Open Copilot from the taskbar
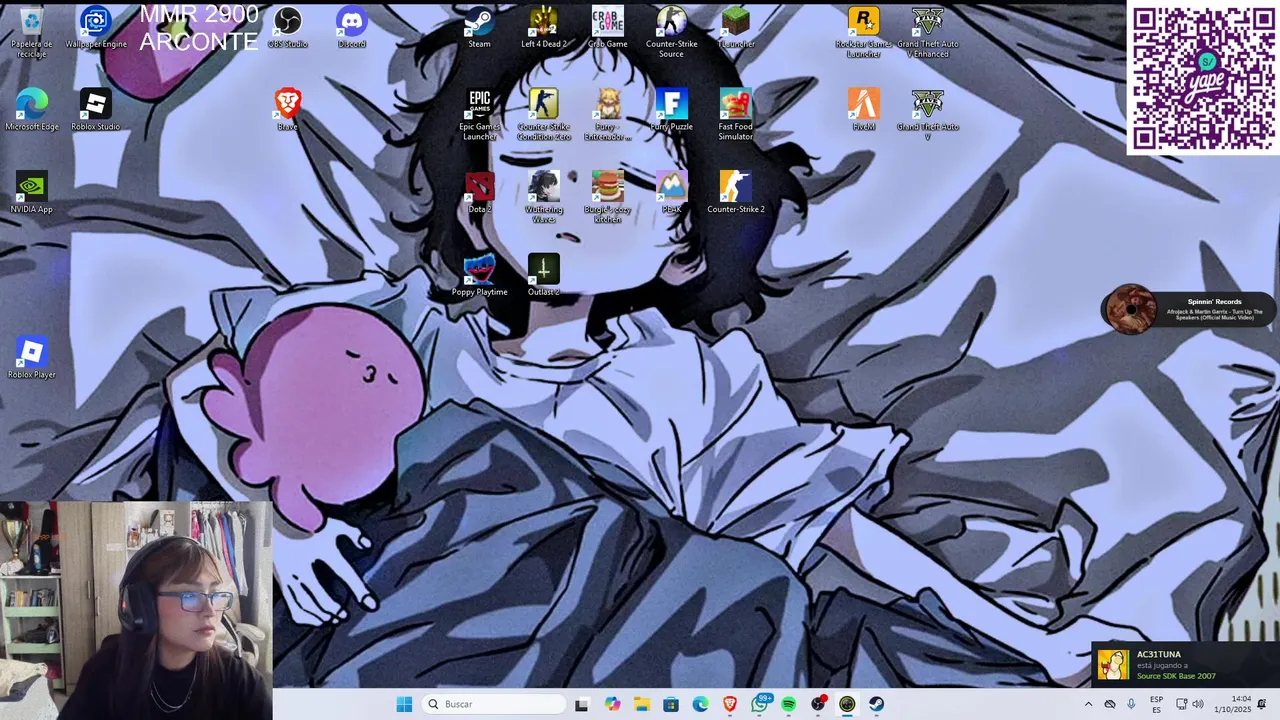Viewport: 1280px width, 720px height. tap(612, 704)
